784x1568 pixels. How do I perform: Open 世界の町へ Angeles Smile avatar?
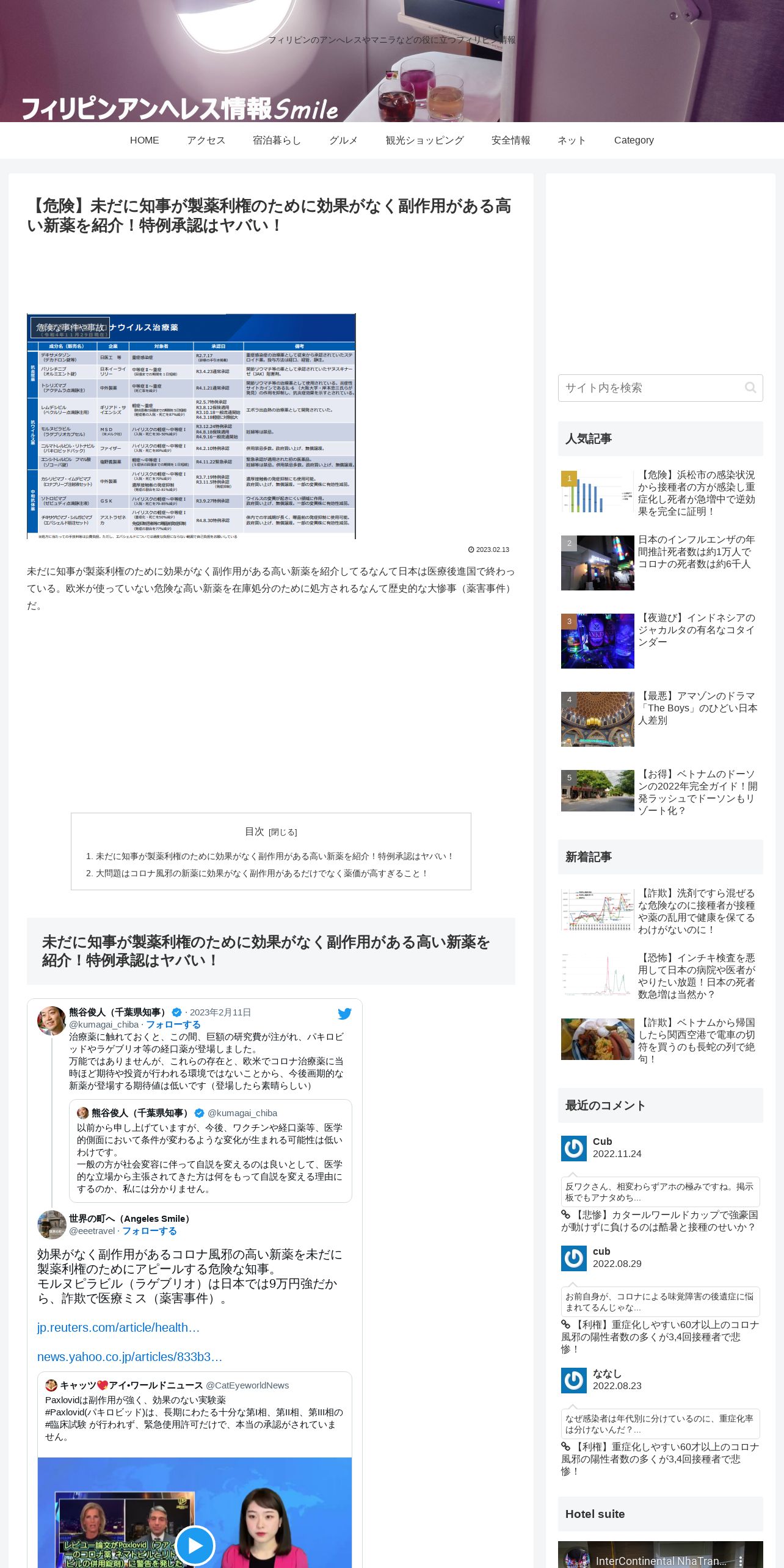51,1225
